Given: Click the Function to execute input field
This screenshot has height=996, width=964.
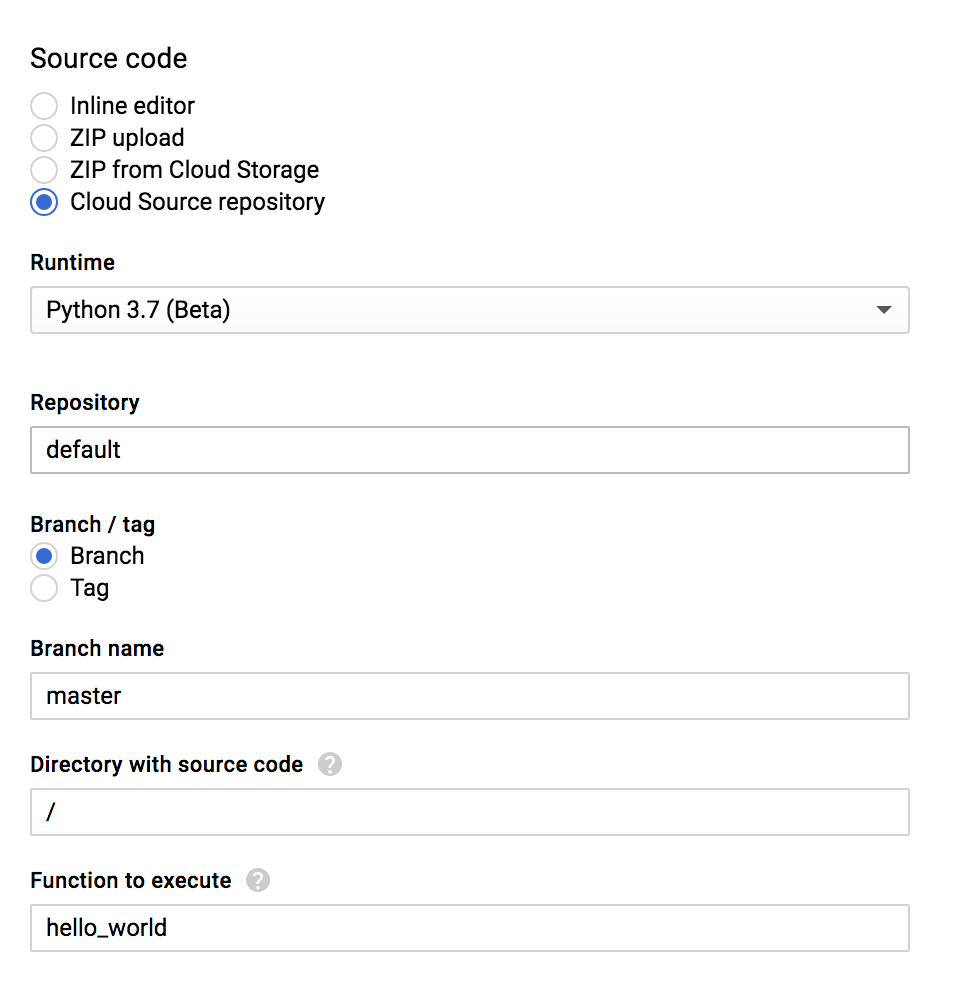Looking at the screenshot, I should tap(470, 928).
